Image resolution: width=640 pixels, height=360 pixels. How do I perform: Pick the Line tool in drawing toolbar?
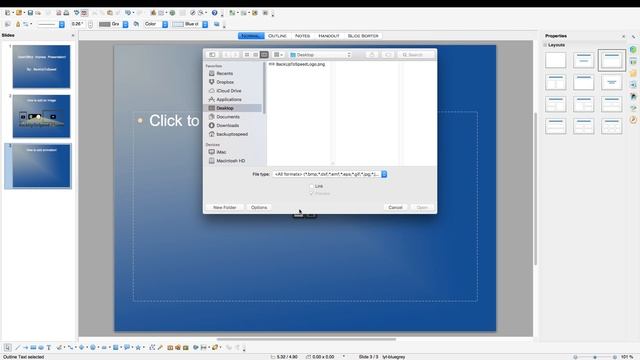(18, 347)
